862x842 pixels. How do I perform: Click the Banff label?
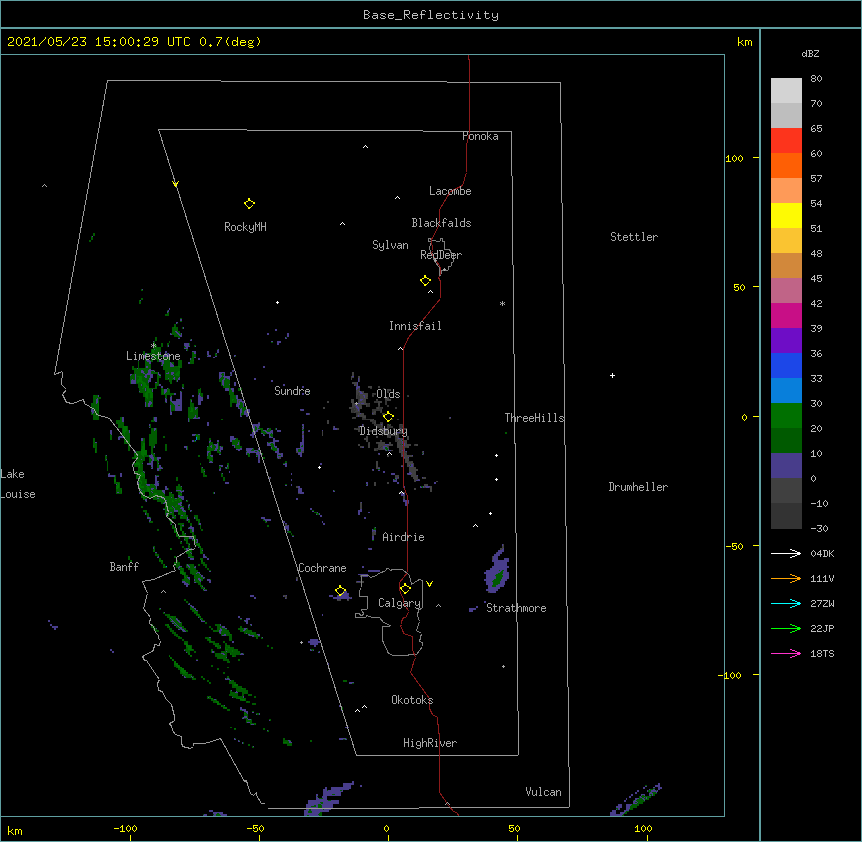[124, 567]
